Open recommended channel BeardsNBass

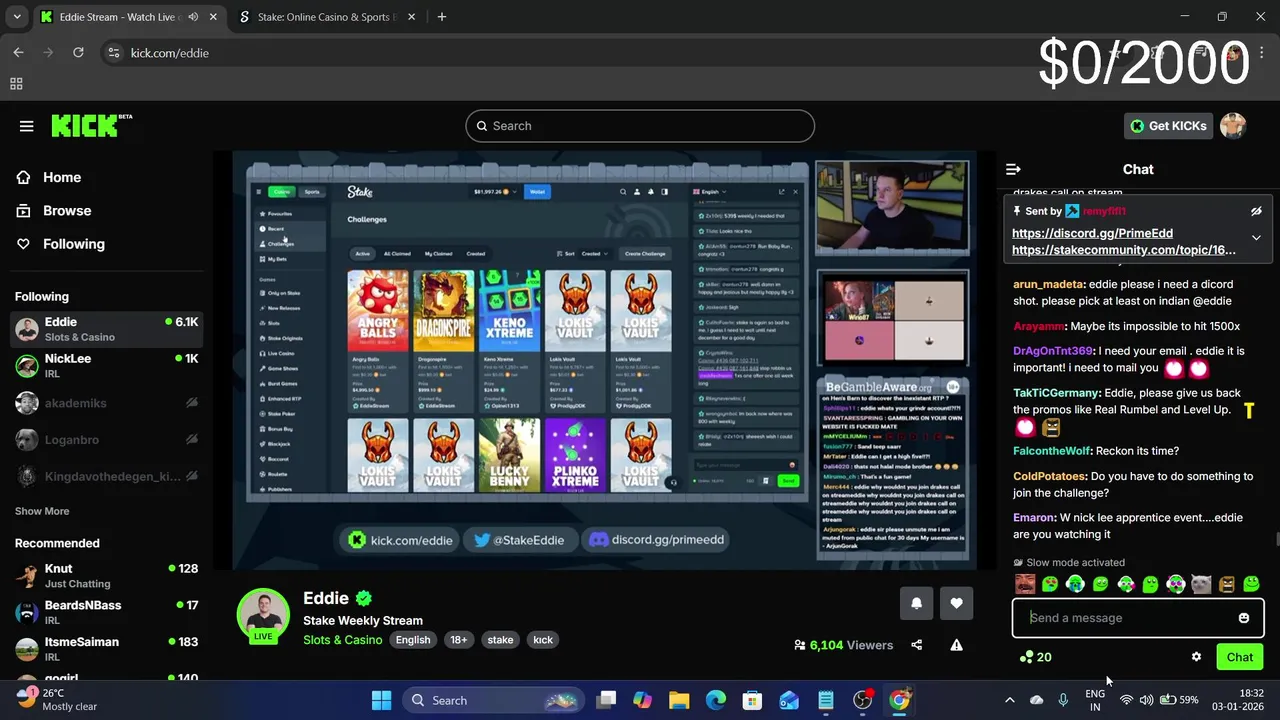click(106, 612)
